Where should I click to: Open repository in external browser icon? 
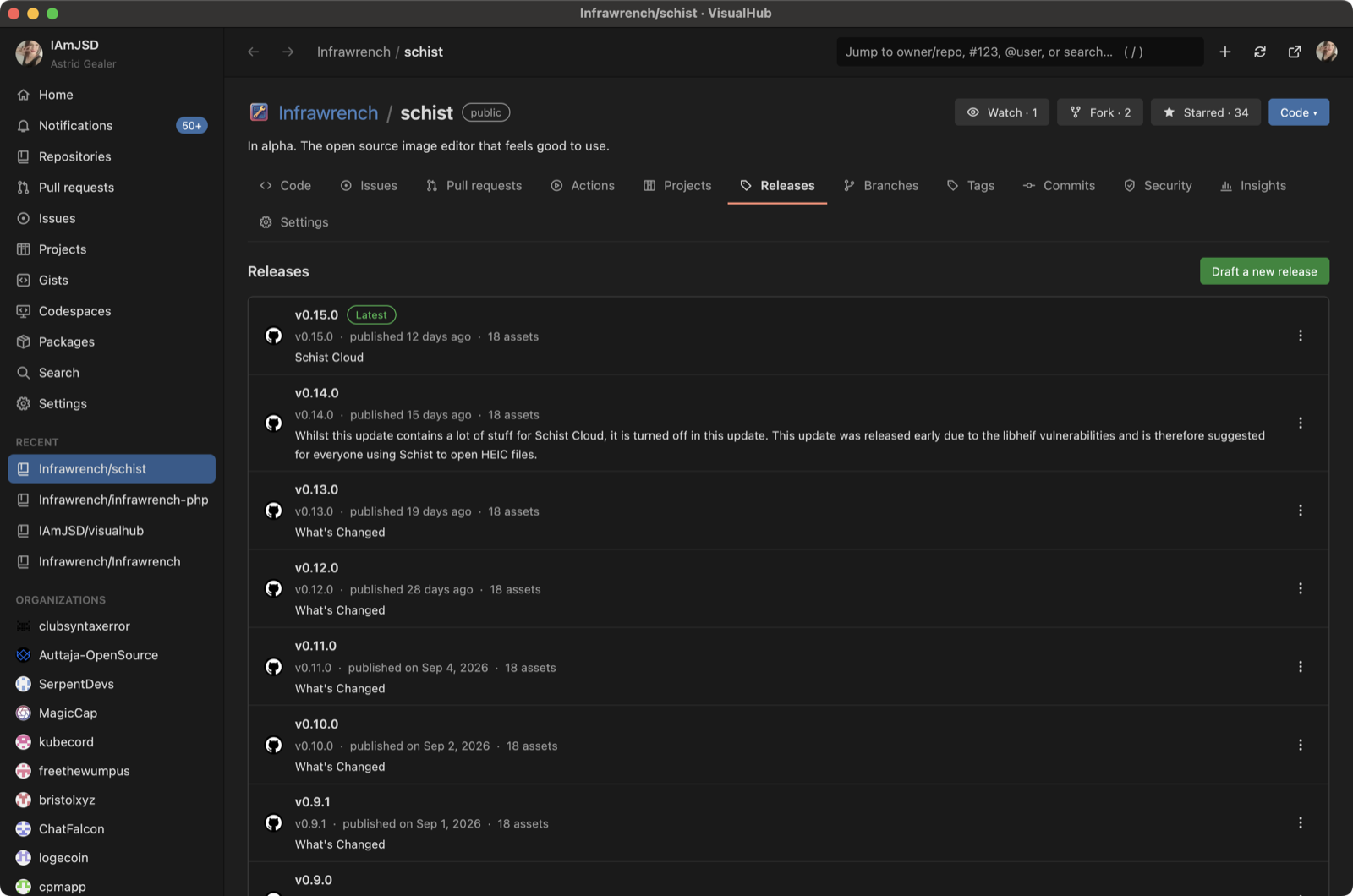tap(1295, 52)
